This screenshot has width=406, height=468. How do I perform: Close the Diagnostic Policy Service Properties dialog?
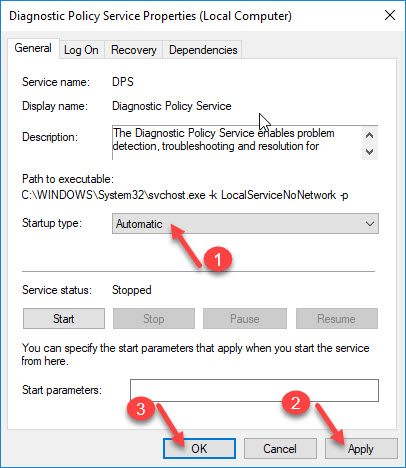390,15
